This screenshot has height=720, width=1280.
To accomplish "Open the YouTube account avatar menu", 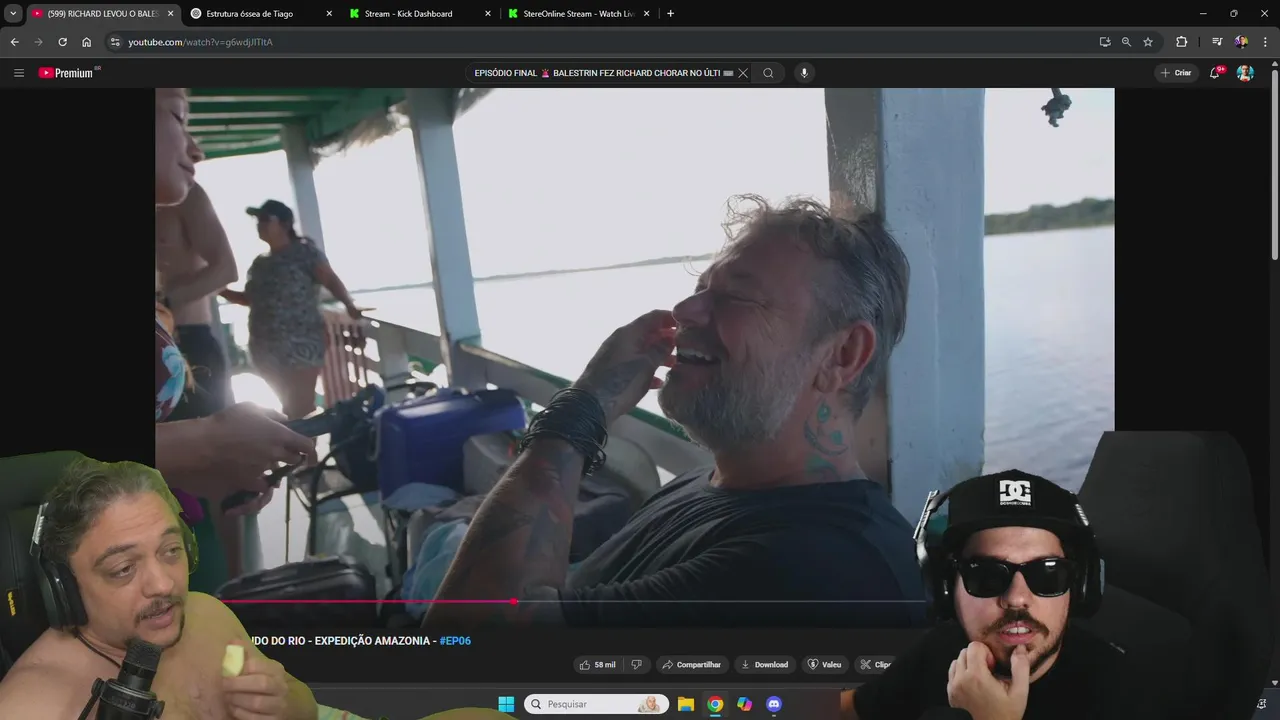I will click(1245, 73).
